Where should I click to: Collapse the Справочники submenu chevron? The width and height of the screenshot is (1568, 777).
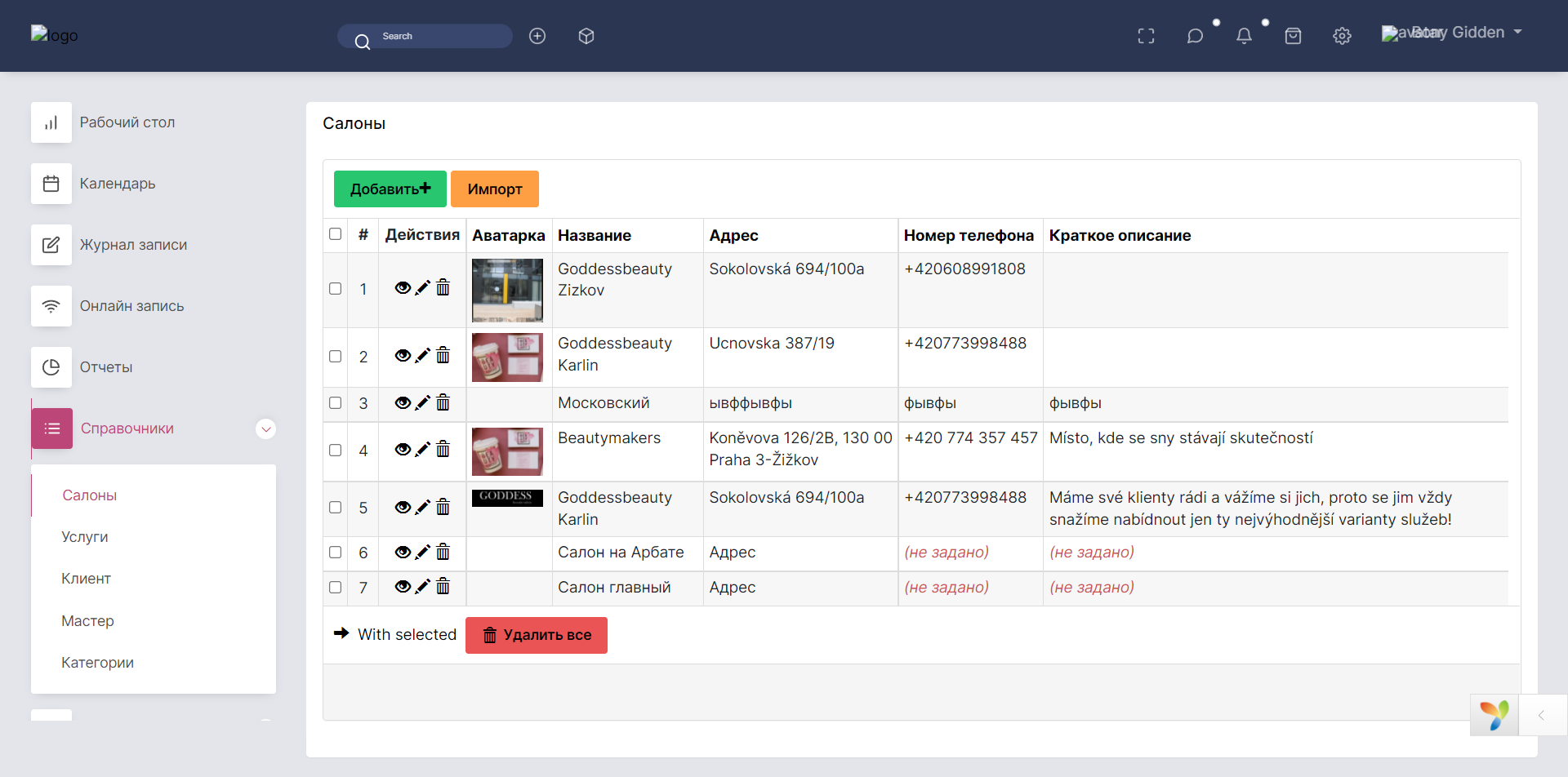(x=265, y=429)
